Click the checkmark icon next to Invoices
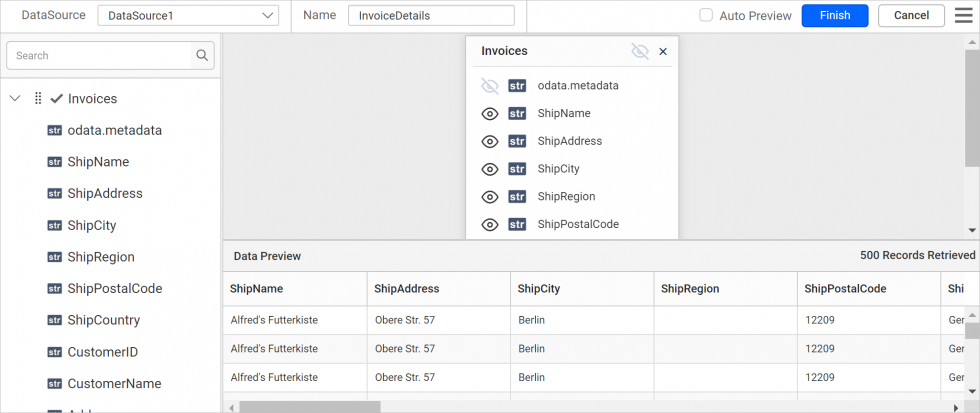 tap(56, 98)
